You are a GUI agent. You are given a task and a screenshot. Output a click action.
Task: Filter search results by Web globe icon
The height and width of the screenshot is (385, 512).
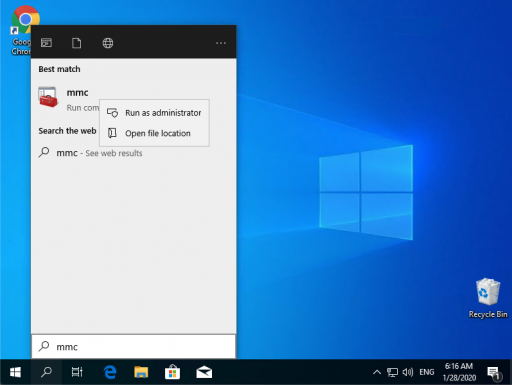click(x=108, y=43)
